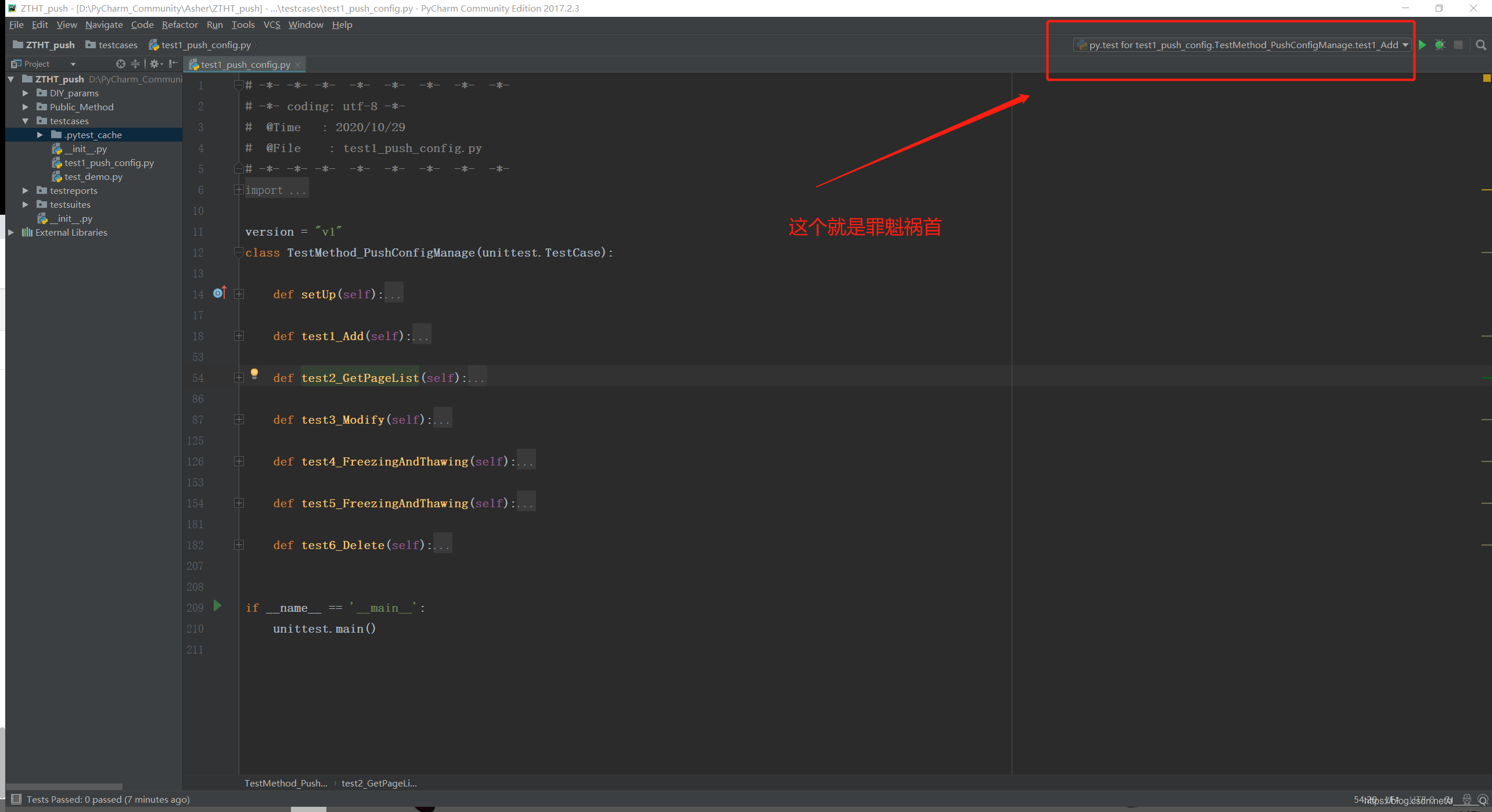
Task: Unfold the test3_Modify method body
Action: click(x=239, y=420)
